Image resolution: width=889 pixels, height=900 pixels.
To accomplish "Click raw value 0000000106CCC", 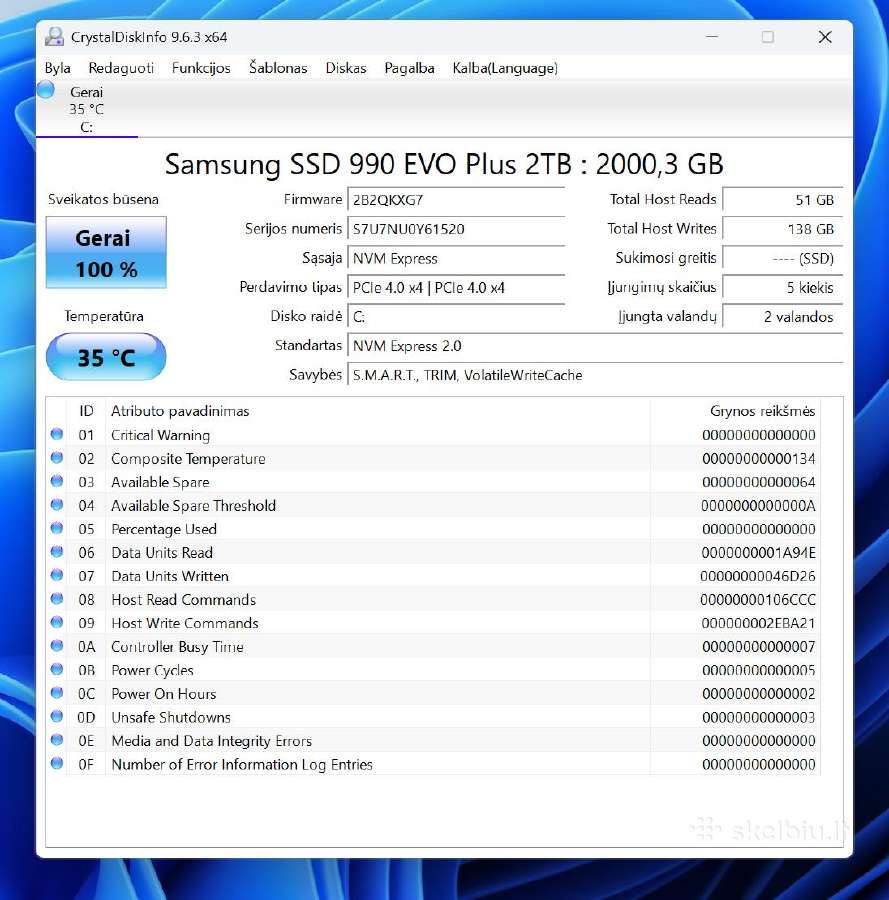I will click(758, 600).
